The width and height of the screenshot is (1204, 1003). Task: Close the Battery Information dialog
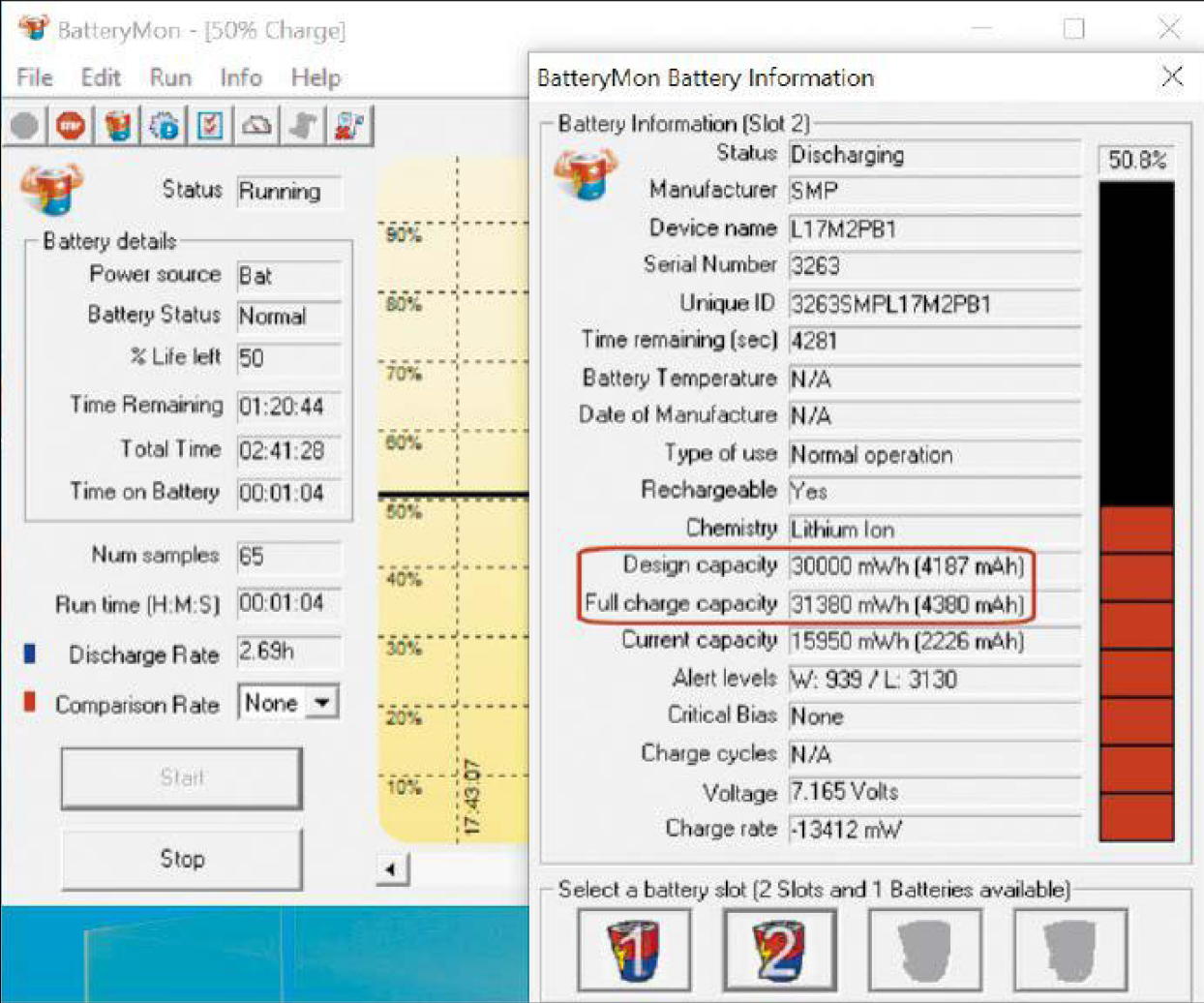tap(1172, 76)
